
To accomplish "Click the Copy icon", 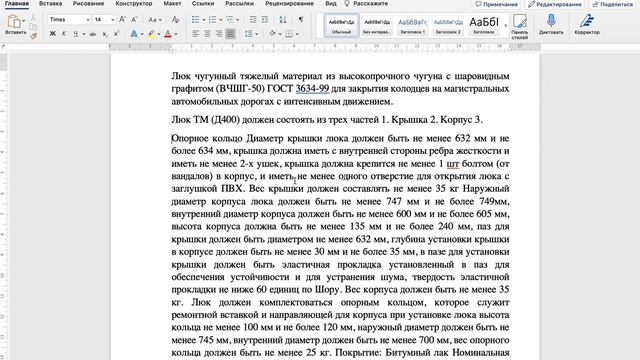I will (x=33, y=27).
